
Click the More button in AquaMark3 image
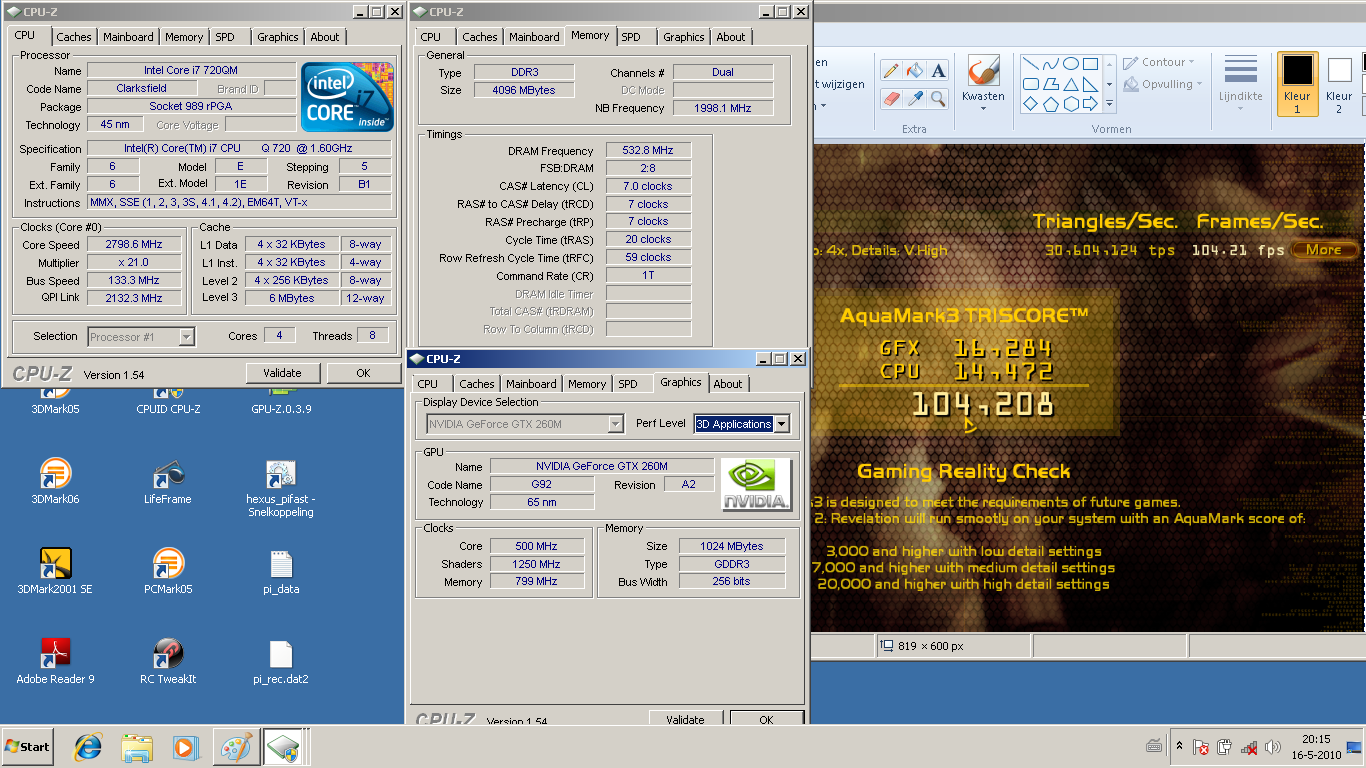(x=1324, y=250)
